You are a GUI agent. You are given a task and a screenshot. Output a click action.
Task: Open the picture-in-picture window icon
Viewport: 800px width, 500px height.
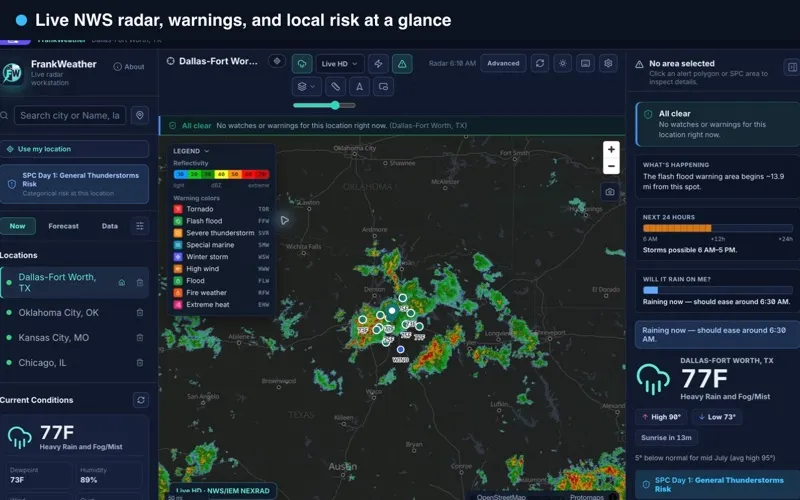[383, 87]
